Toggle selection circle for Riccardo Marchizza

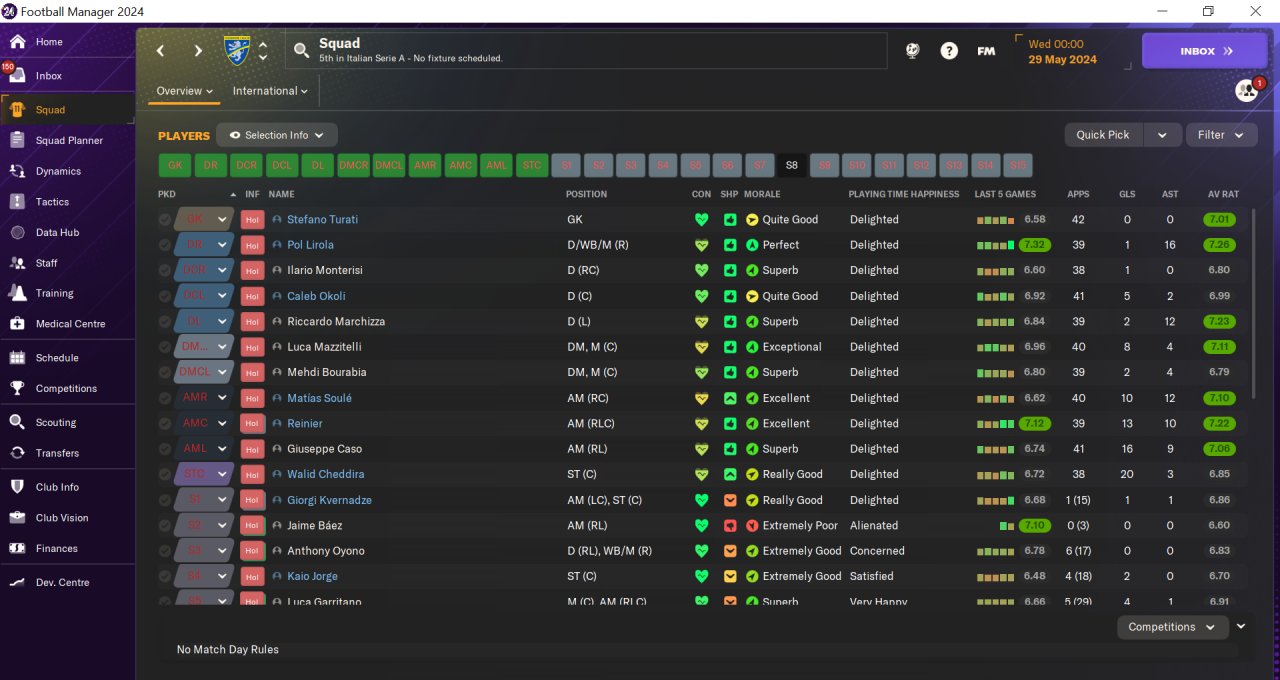(165, 322)
